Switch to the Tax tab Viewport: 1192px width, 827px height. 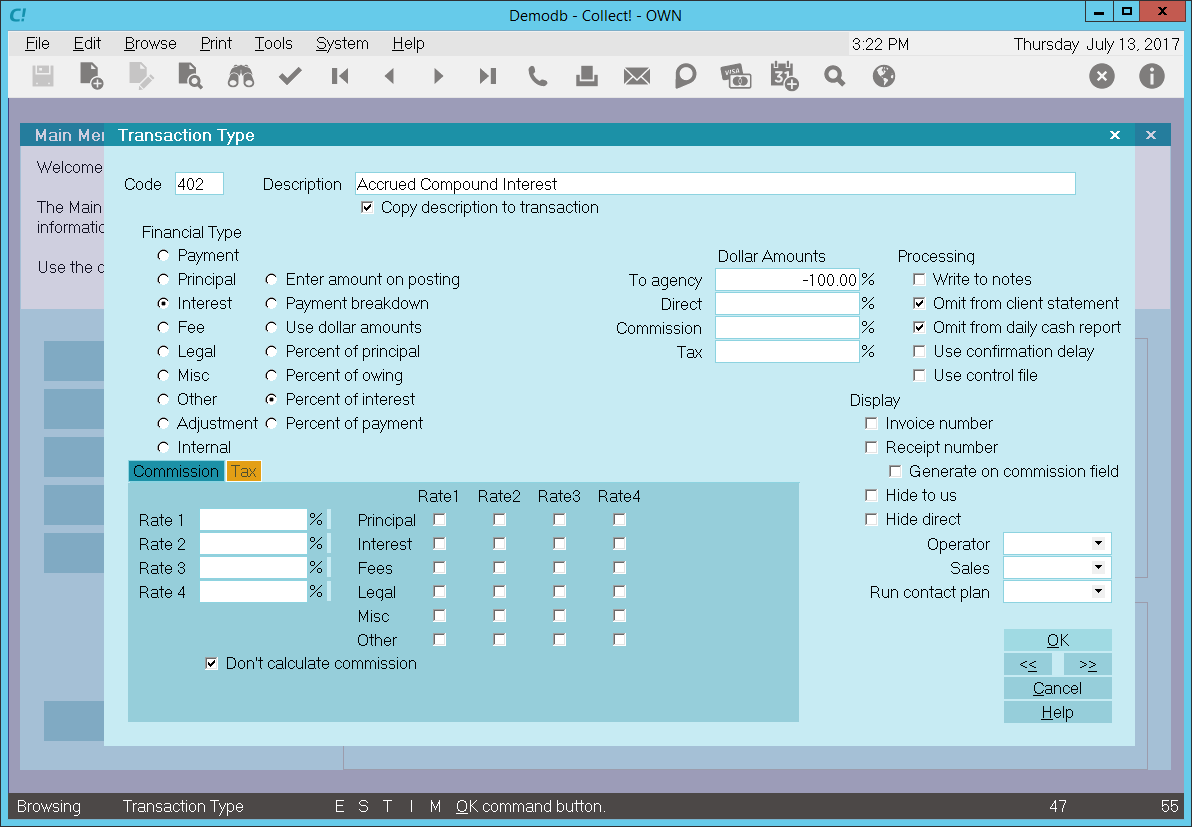[243, 472]
